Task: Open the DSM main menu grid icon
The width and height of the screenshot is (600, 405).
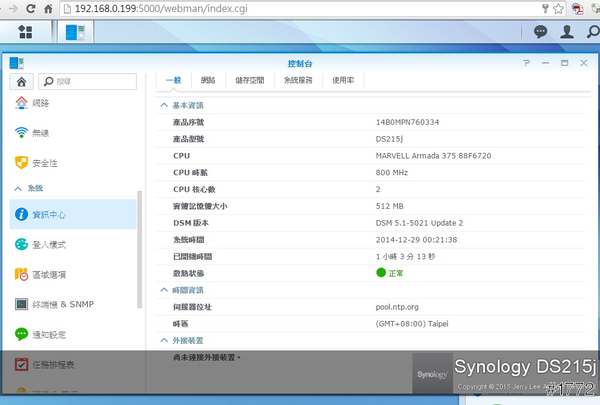Action: pyautogui.click(x=24, y=32)
